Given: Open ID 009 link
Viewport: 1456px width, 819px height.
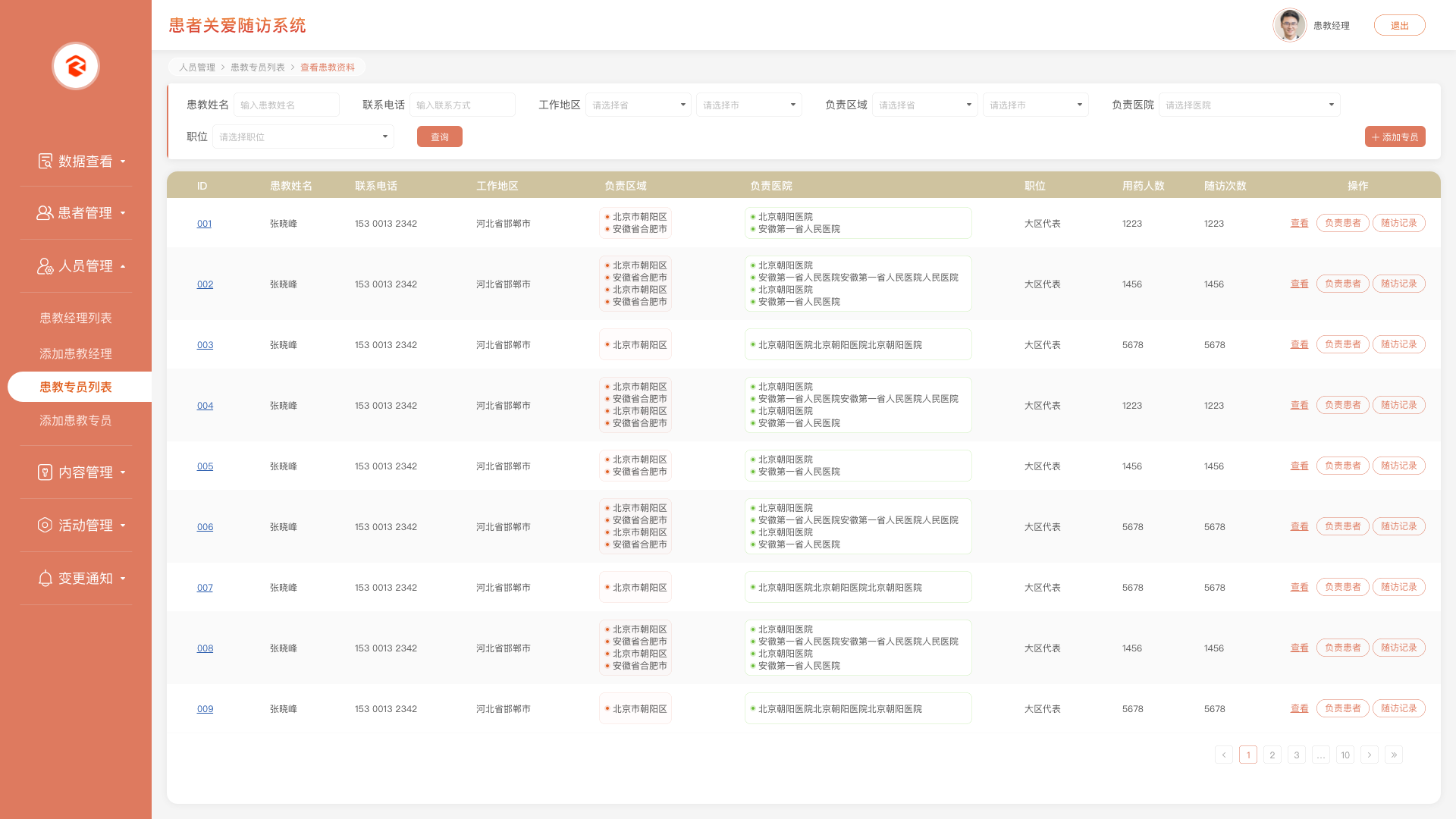Looking at the screenshot, I should pyautogui.click(x=205, y=709).
